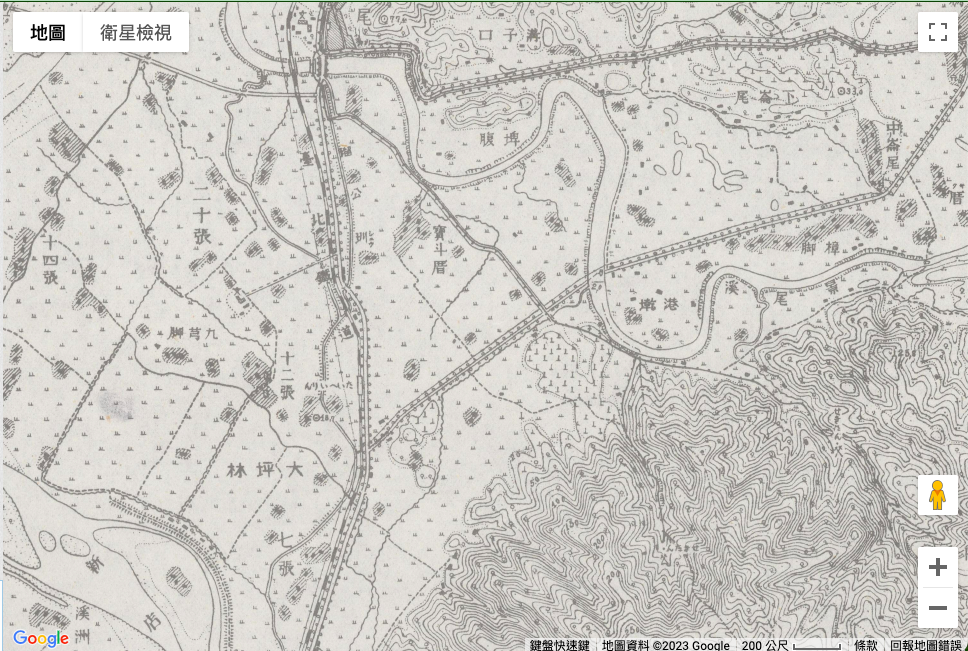
Task: Click the 地圖資料 ©2023 Google attribution
Action: (666, 645)
